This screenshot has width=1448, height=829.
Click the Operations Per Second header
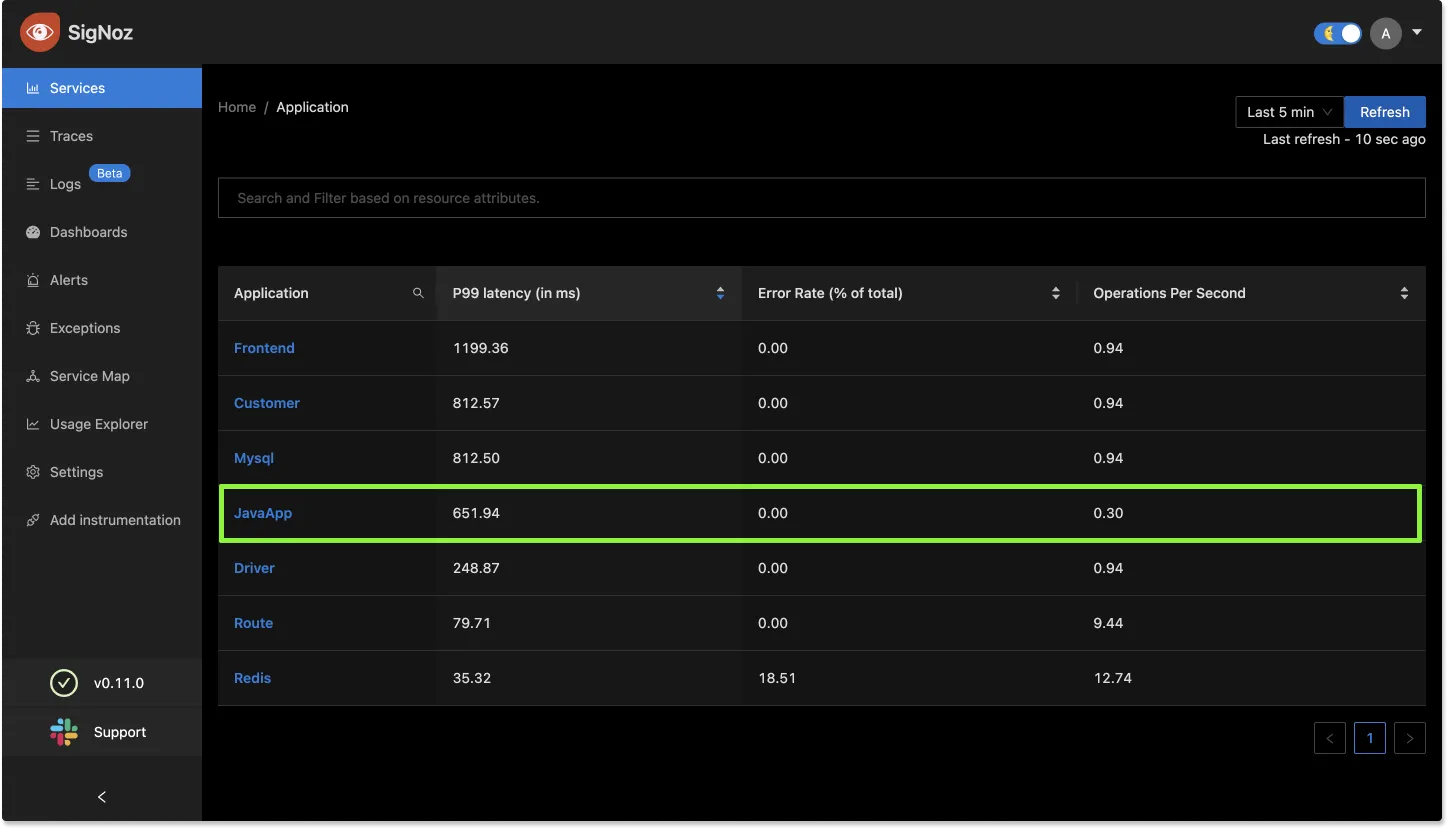pyautogui.click(x=1251, y=293)
